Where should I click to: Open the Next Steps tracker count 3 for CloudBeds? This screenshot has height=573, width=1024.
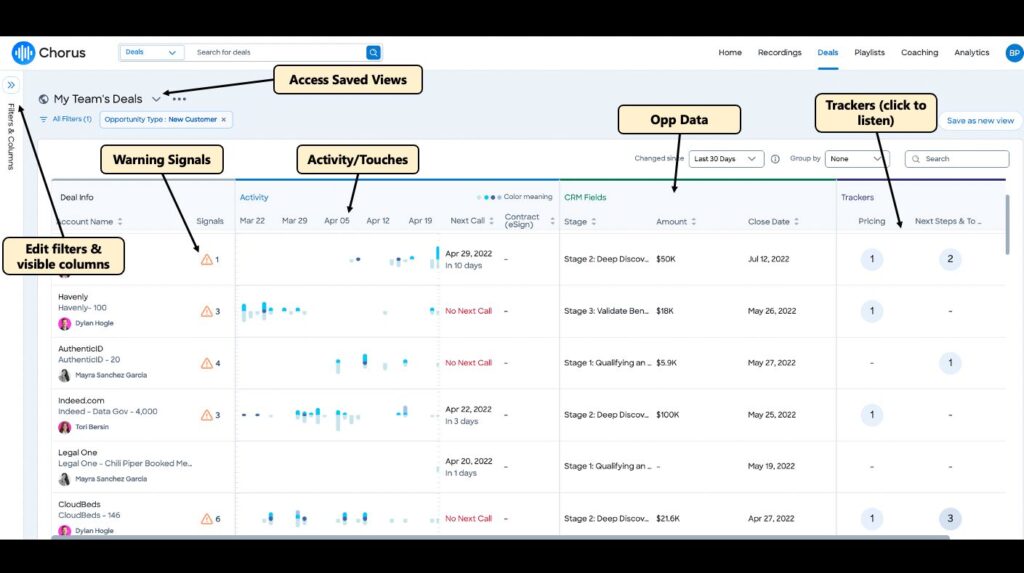coord(950,519)
